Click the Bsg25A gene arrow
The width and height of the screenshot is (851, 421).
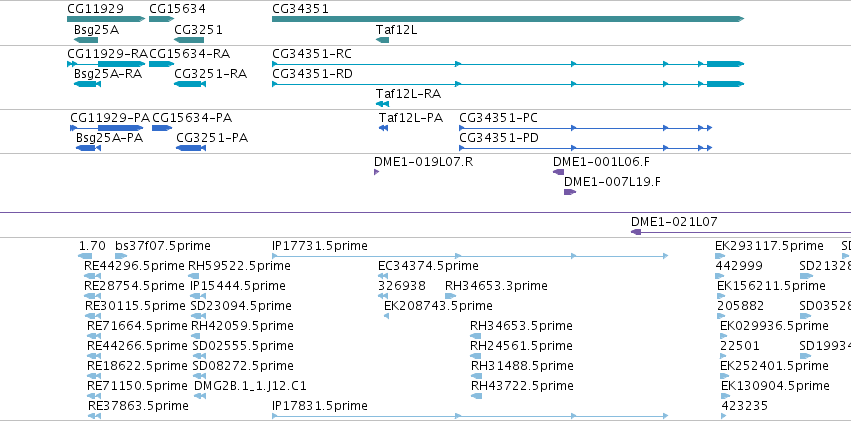click(86, 40)
